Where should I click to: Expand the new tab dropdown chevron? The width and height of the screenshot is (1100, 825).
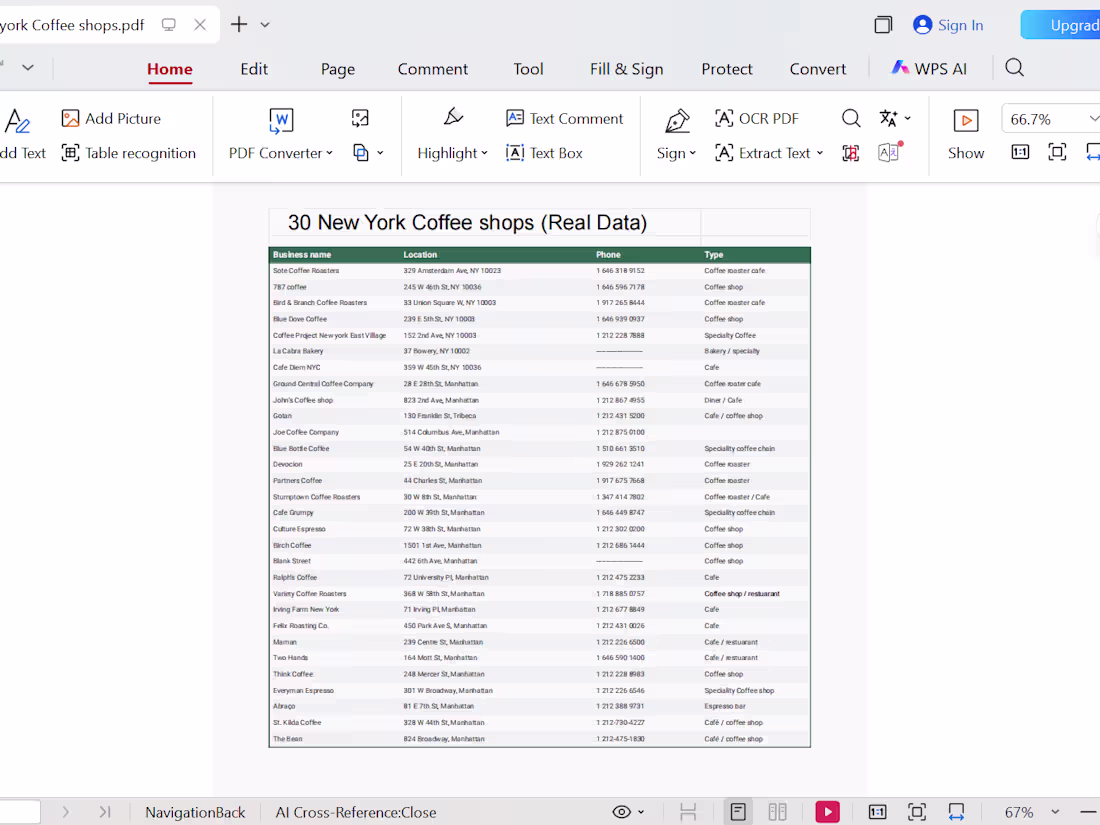tap(265, 25)
